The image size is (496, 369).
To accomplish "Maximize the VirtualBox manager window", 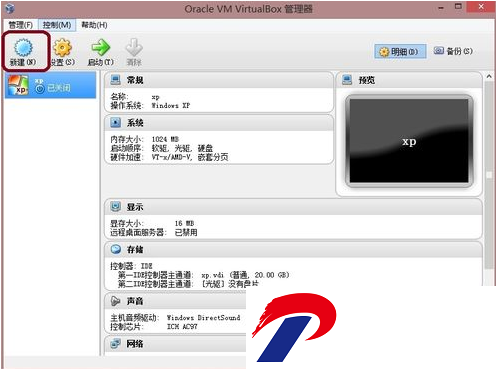I will [459, 7].
